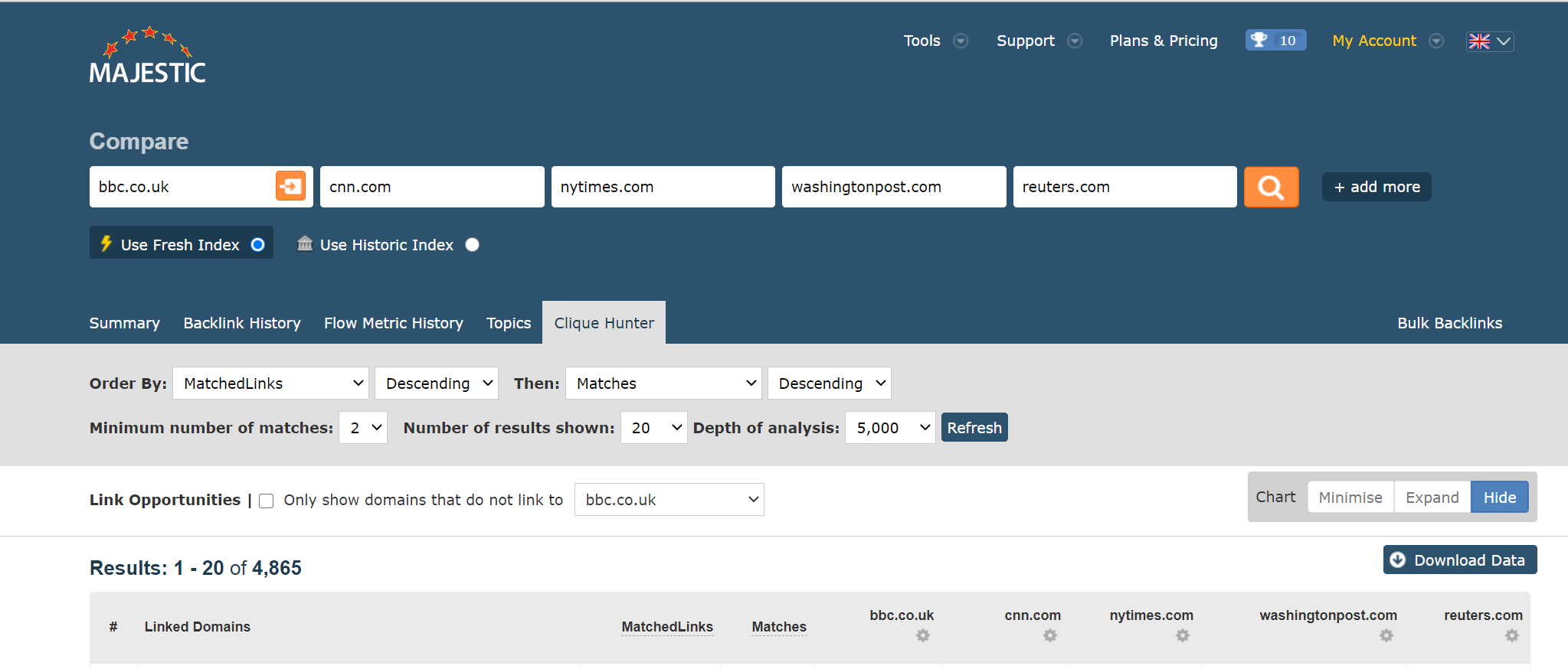Click the orange search magnifier button
Image resolution: width=1568 pixels, height=669 pixels.
[x=1271, y=187]
